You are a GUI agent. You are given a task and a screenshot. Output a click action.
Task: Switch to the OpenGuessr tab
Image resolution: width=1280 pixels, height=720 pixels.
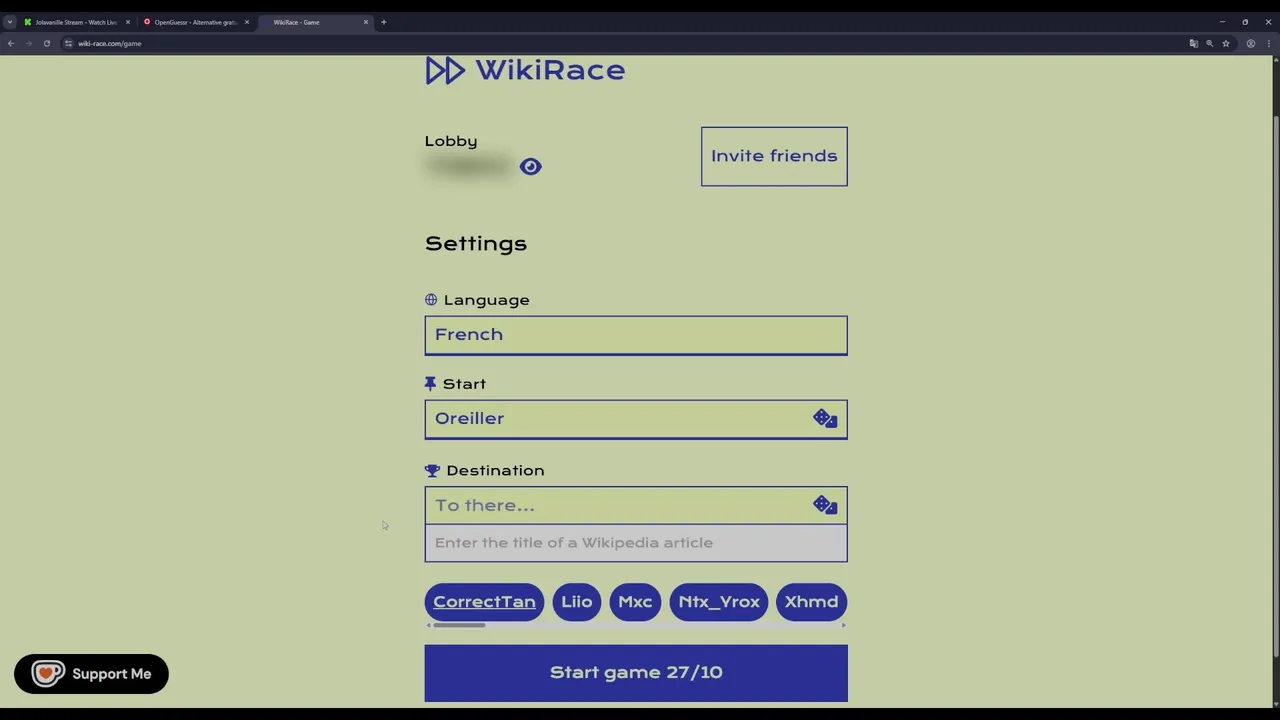point(195,22)
